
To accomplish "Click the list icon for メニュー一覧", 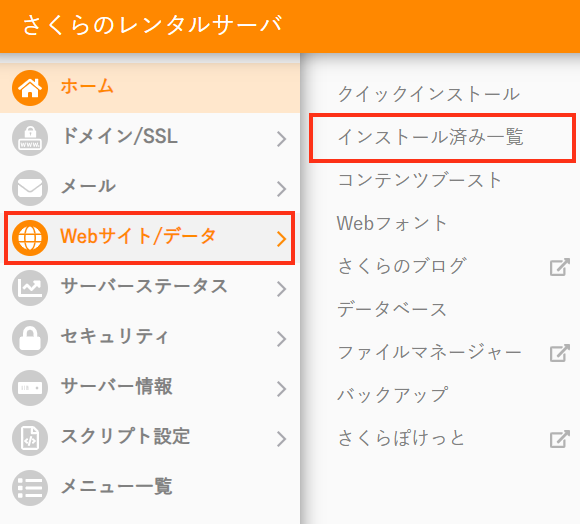I will pos(30,488).
